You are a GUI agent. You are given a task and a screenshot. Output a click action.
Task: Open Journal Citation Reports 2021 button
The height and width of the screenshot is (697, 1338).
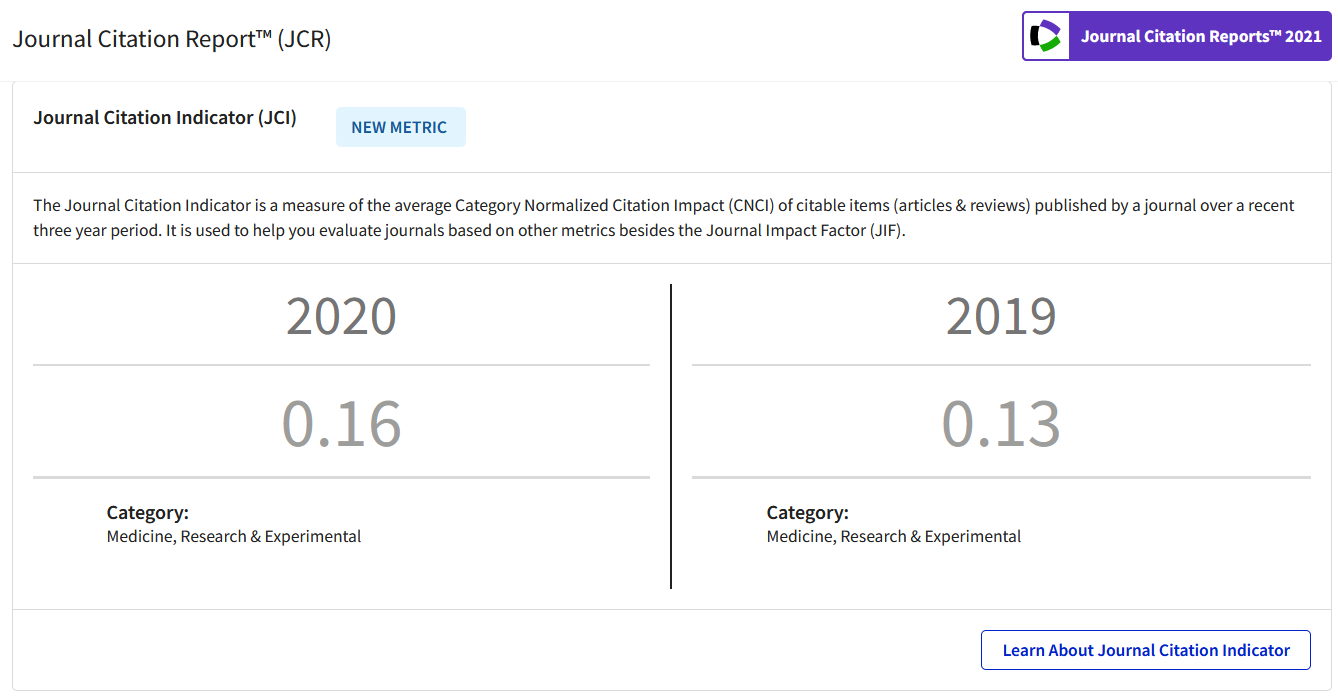[1177, 36]
